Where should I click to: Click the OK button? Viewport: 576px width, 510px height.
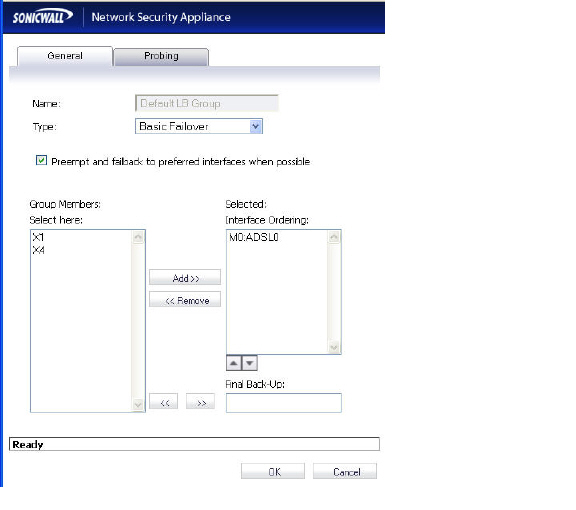(x=273, y=471)
